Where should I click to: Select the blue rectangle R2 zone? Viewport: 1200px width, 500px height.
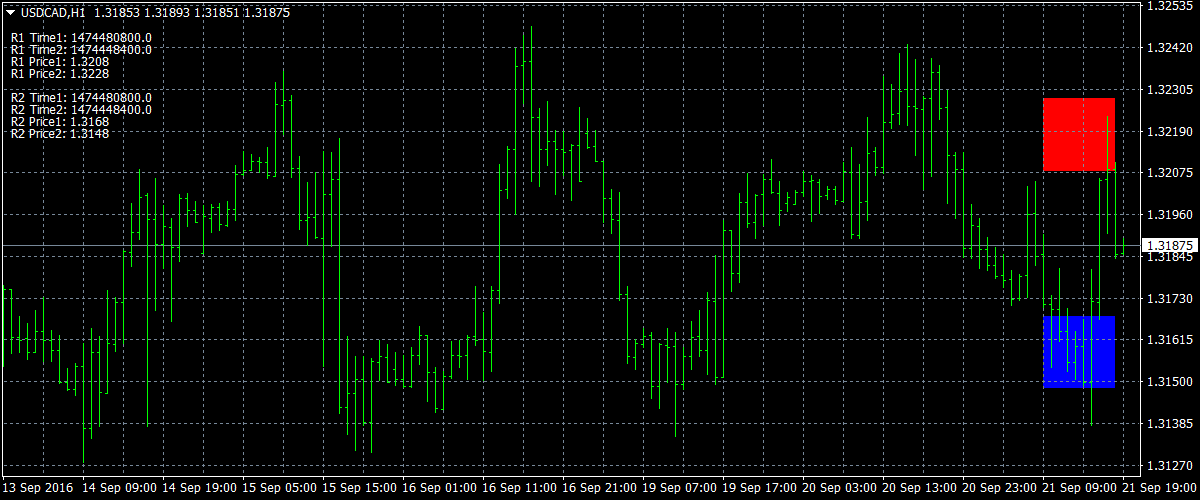[x=1079, y=352]
